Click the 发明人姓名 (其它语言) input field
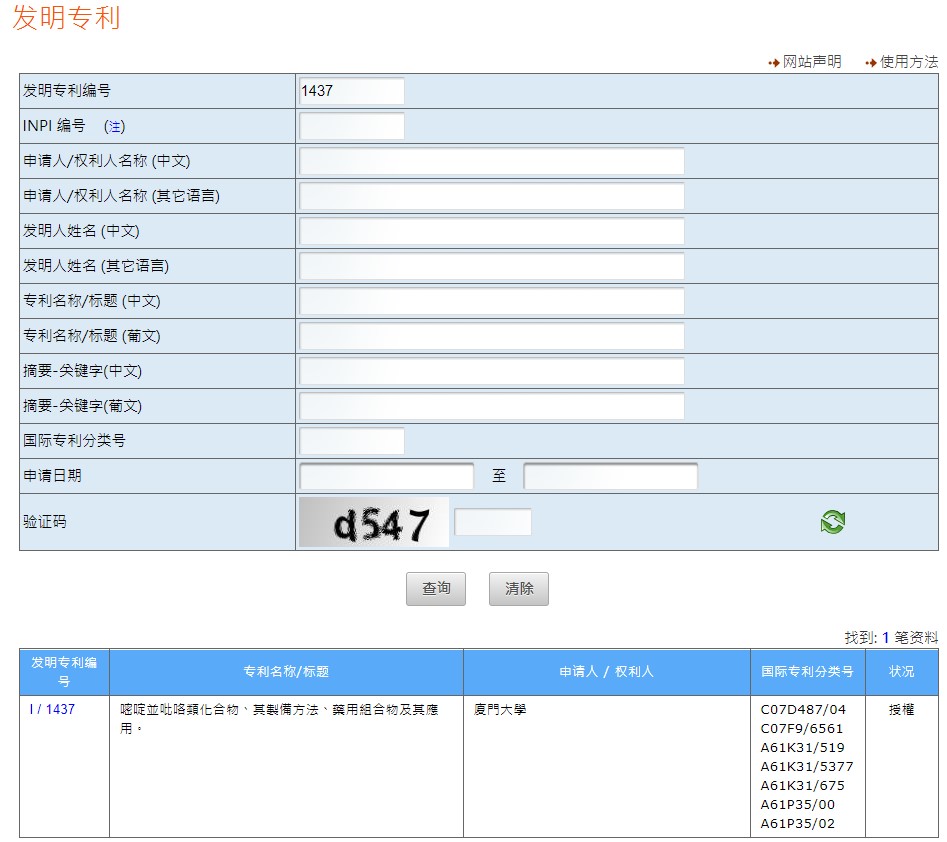Viewport: 947px width, 842px height. (x=492, y=266)
